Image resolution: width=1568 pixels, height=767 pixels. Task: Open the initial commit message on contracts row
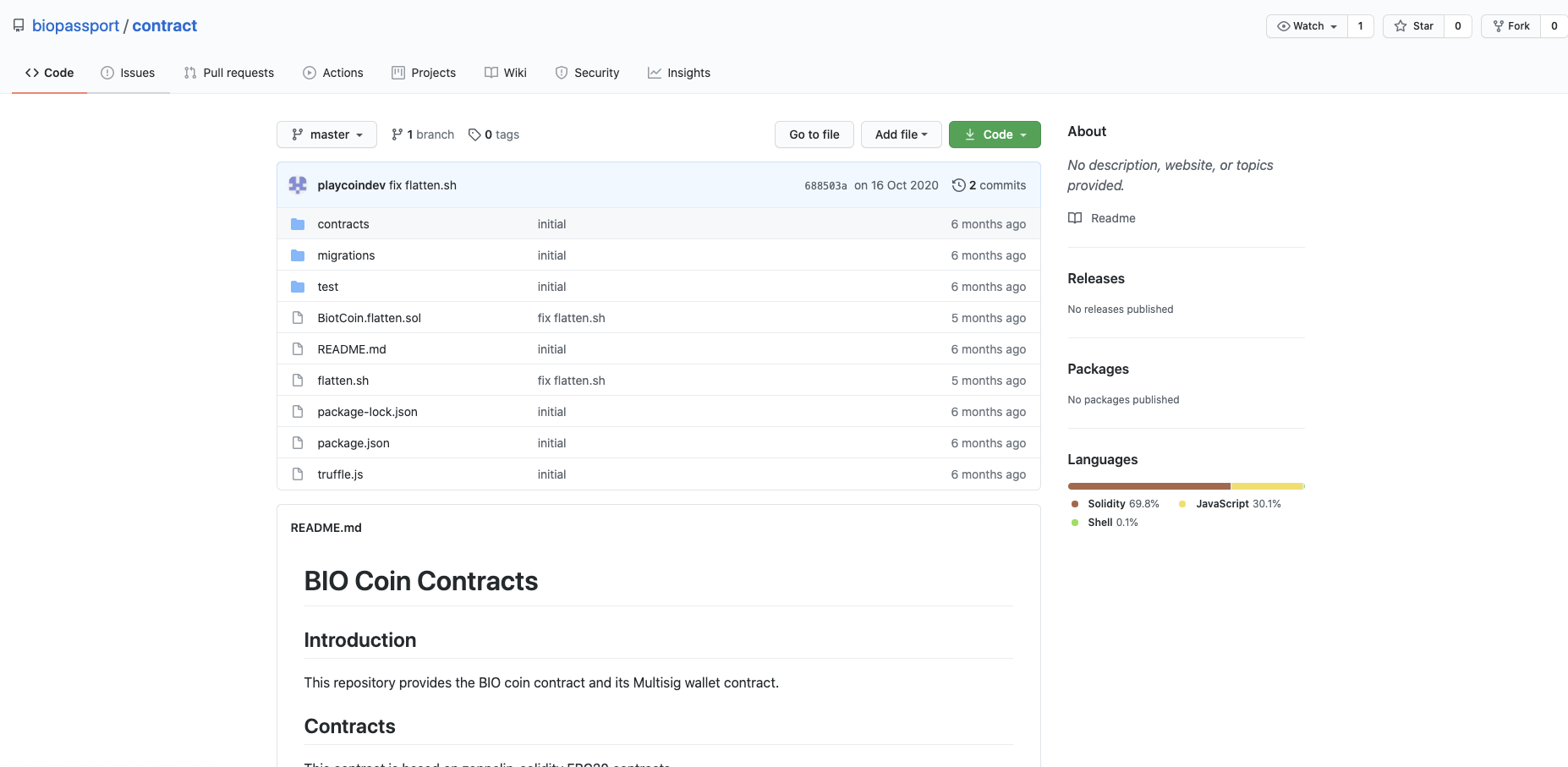click(x=552, y=224)
